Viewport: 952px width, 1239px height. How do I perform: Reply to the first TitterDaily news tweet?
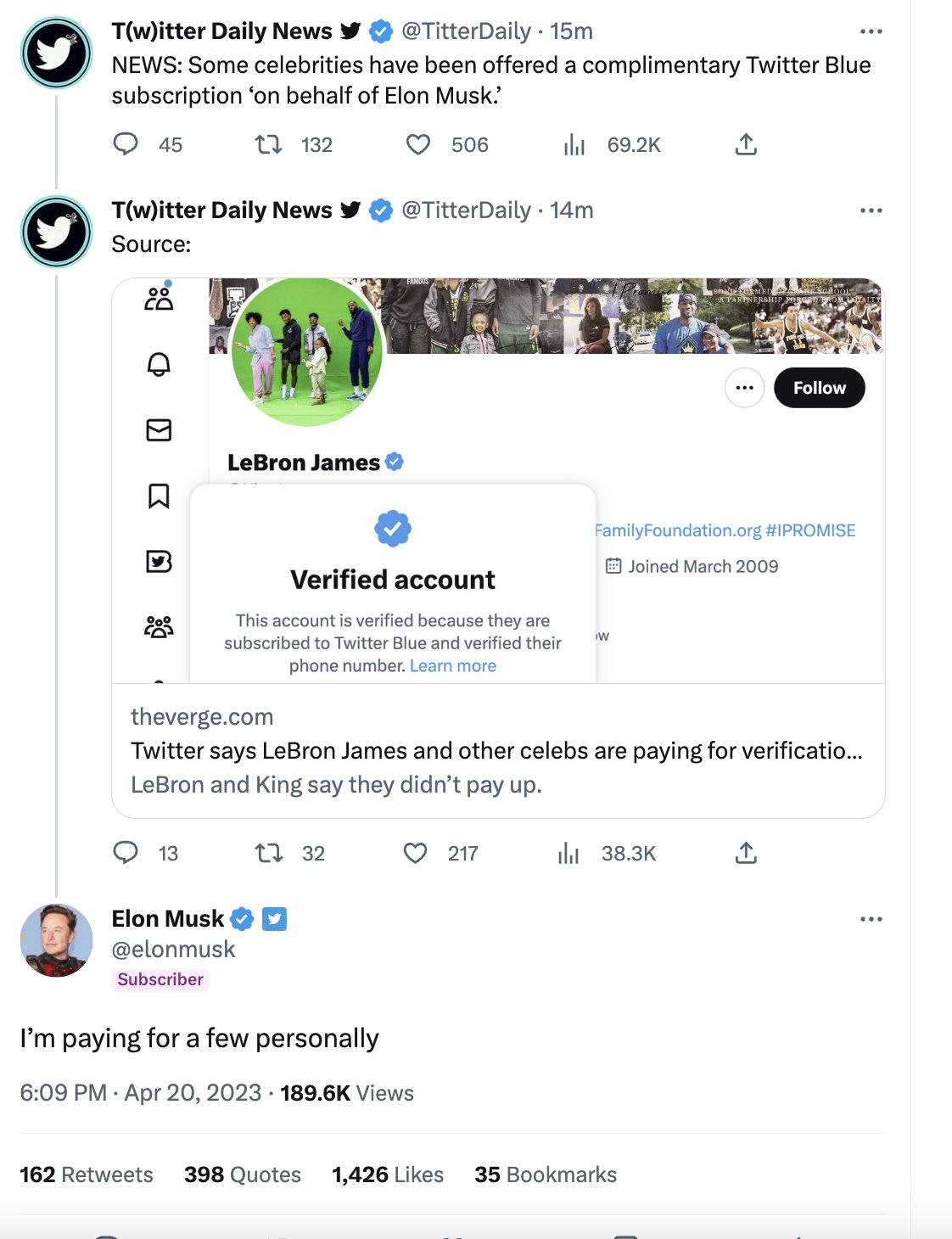[x=126, y=144]
